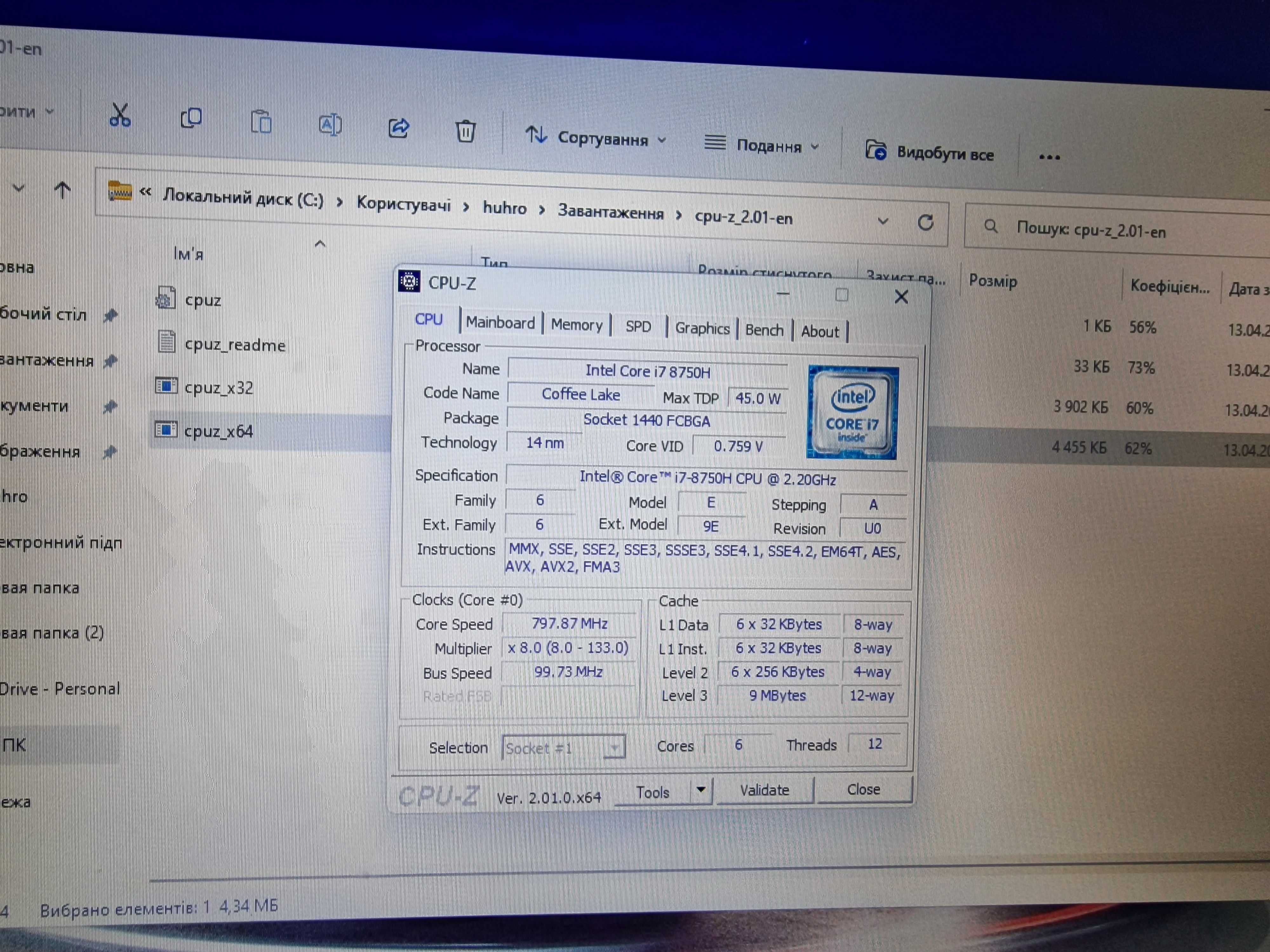Click Видобути все extract all button
Image resolution: width=1270 pixels, height=952 pixels.
pyautogui.click(x=930, y=152)
